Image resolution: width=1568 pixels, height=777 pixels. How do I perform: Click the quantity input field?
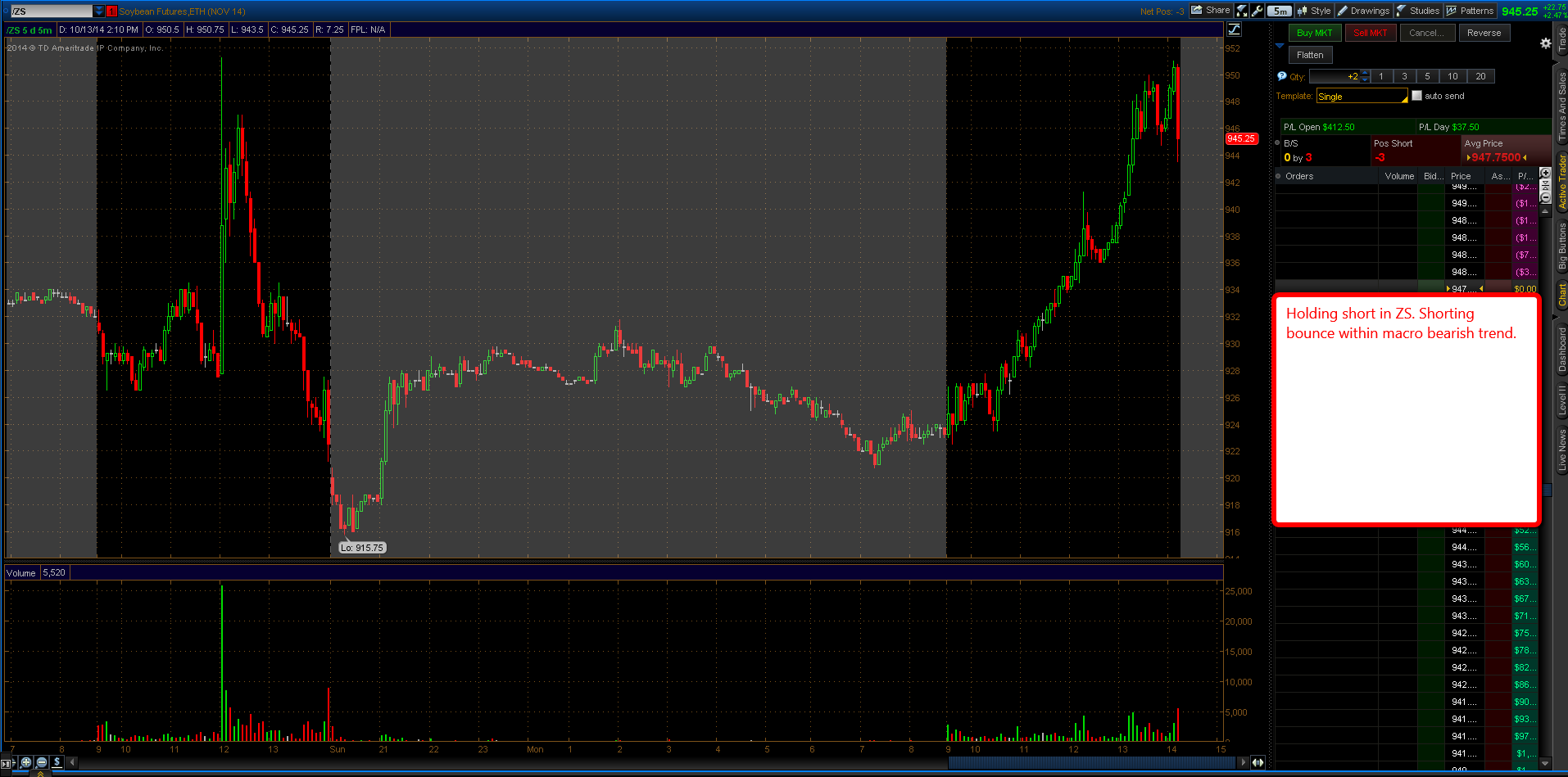[x=1335, y=76]
